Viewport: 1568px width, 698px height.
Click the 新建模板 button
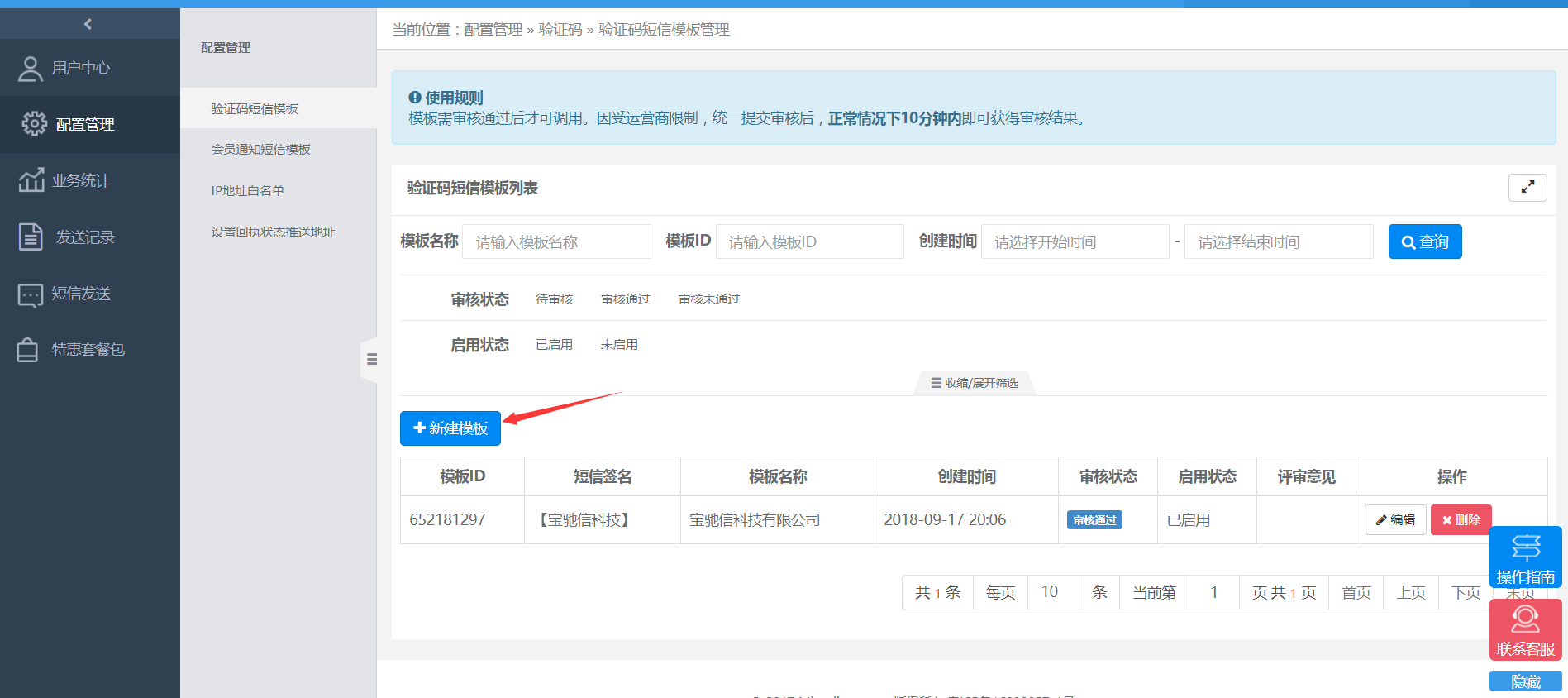[x=450, y=428]
